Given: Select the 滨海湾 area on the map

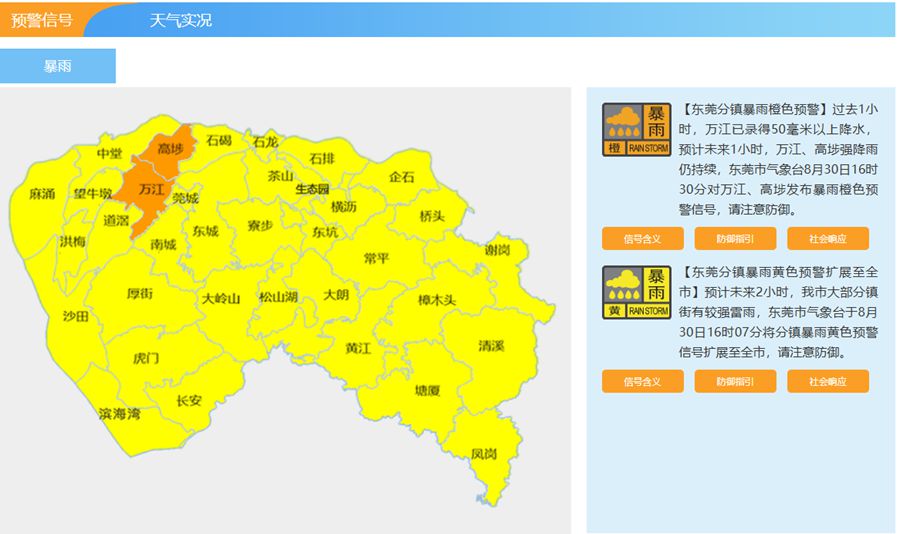Looking at the screenshot, I should tap(119, 414).
